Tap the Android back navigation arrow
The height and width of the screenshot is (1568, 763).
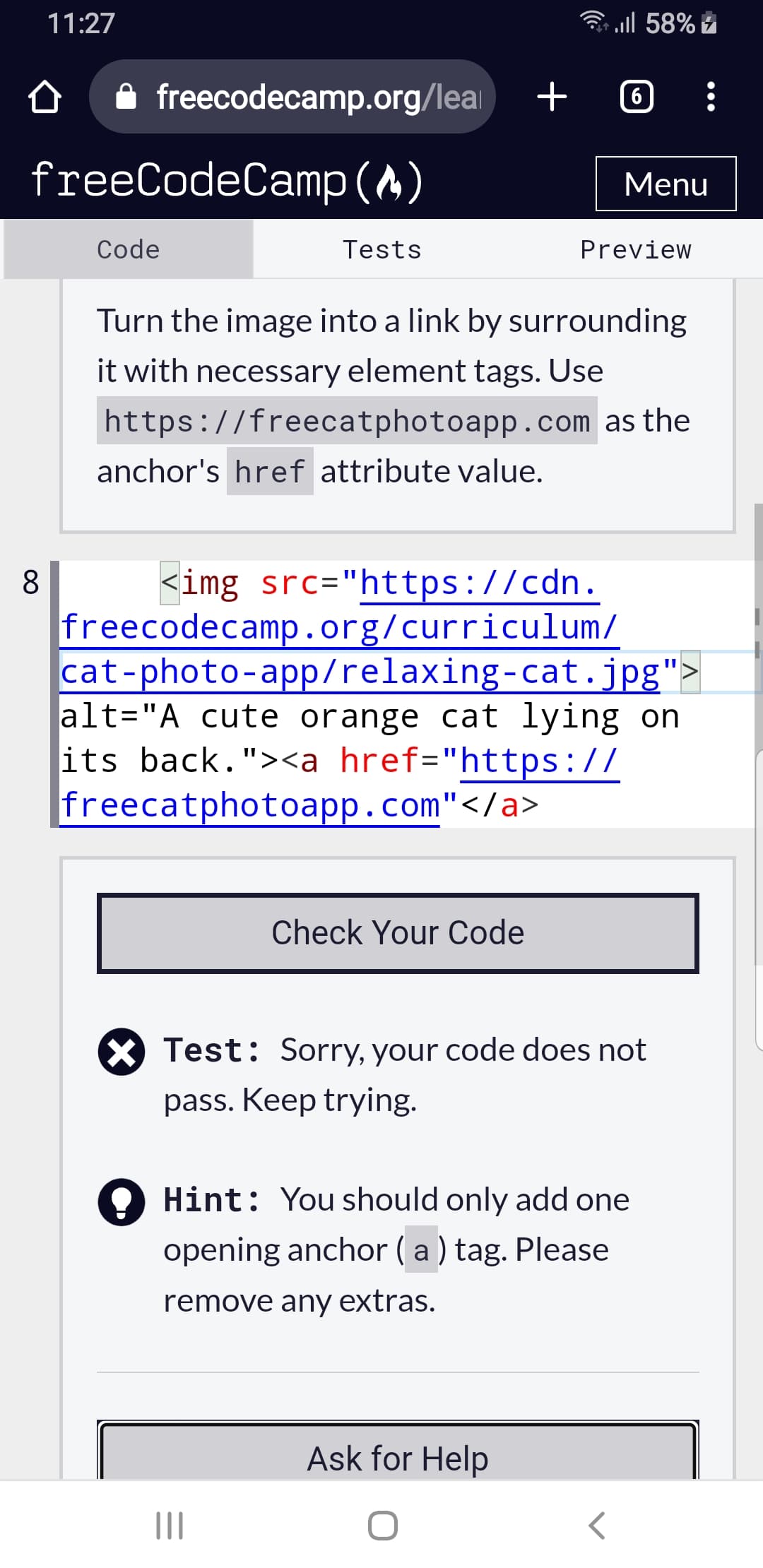click(597, 1525)
